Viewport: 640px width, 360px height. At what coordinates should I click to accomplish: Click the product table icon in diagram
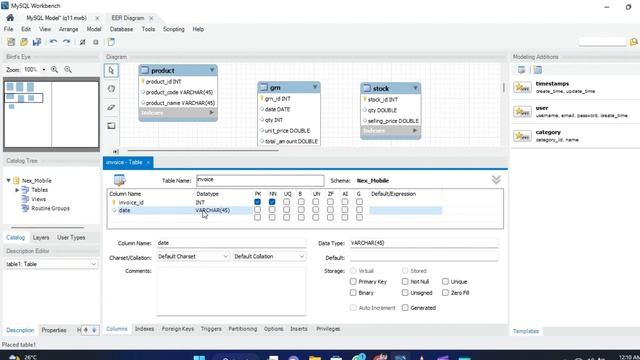pos(144,70)
